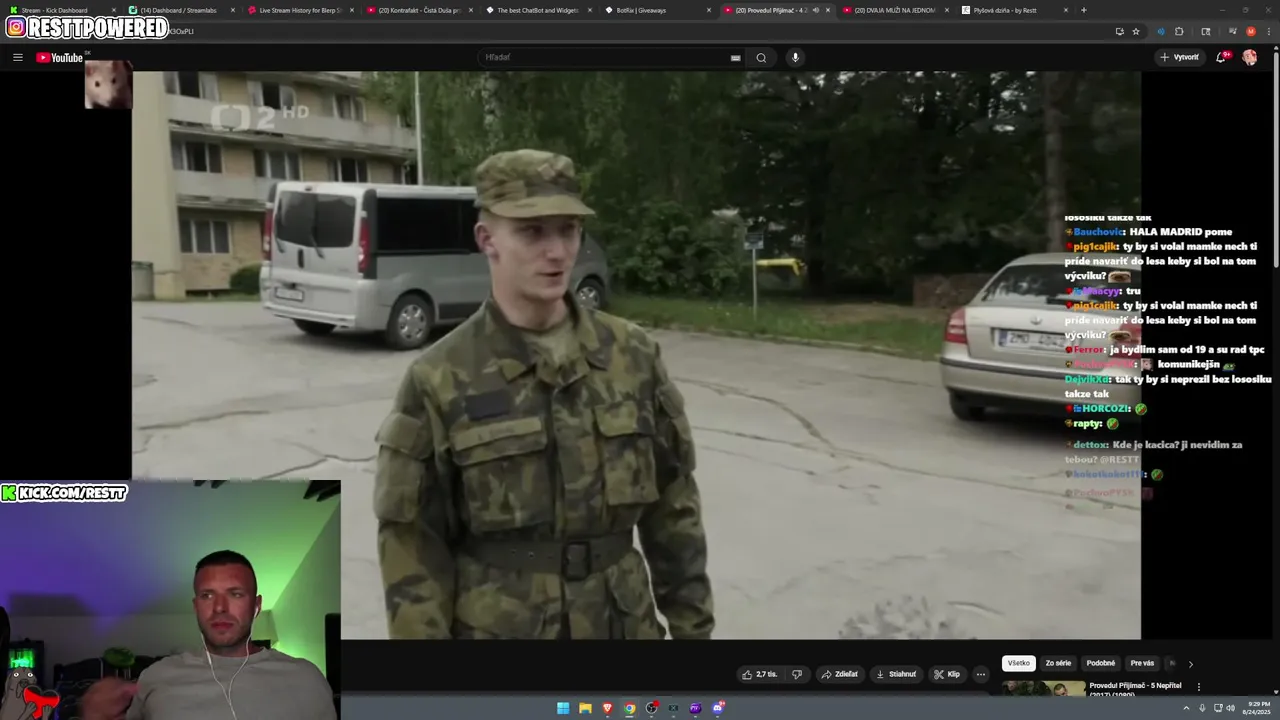
Task: Select the Všetko filter chip
Action: (1018, 663)
